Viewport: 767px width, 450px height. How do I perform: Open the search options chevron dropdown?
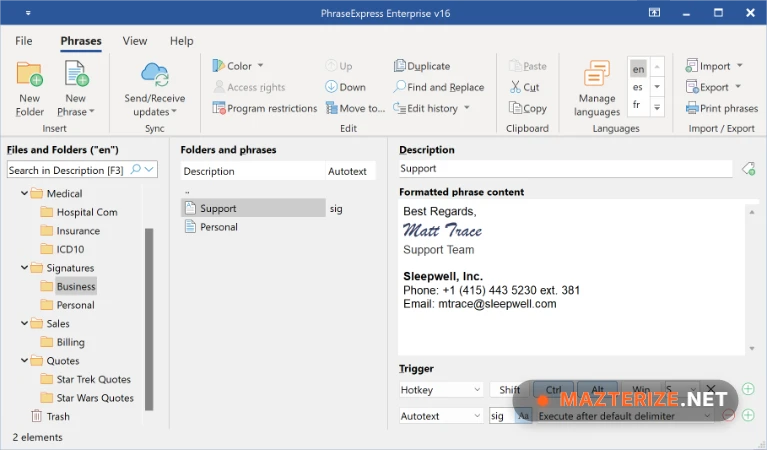150,169
